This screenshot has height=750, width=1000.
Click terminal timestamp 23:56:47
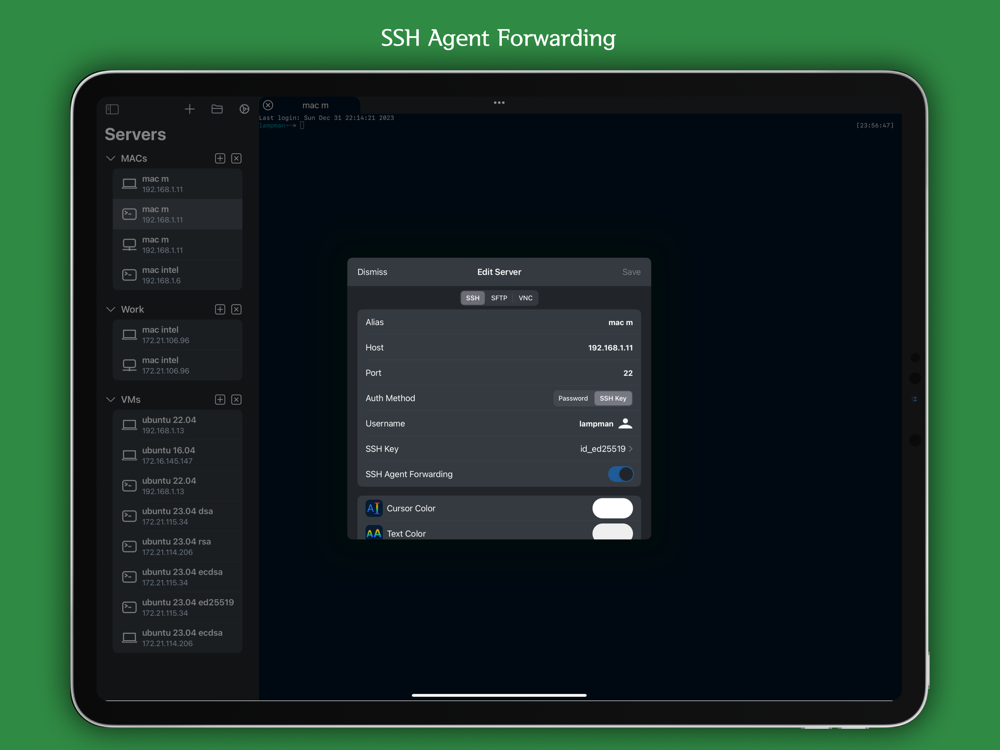point(874,126)
